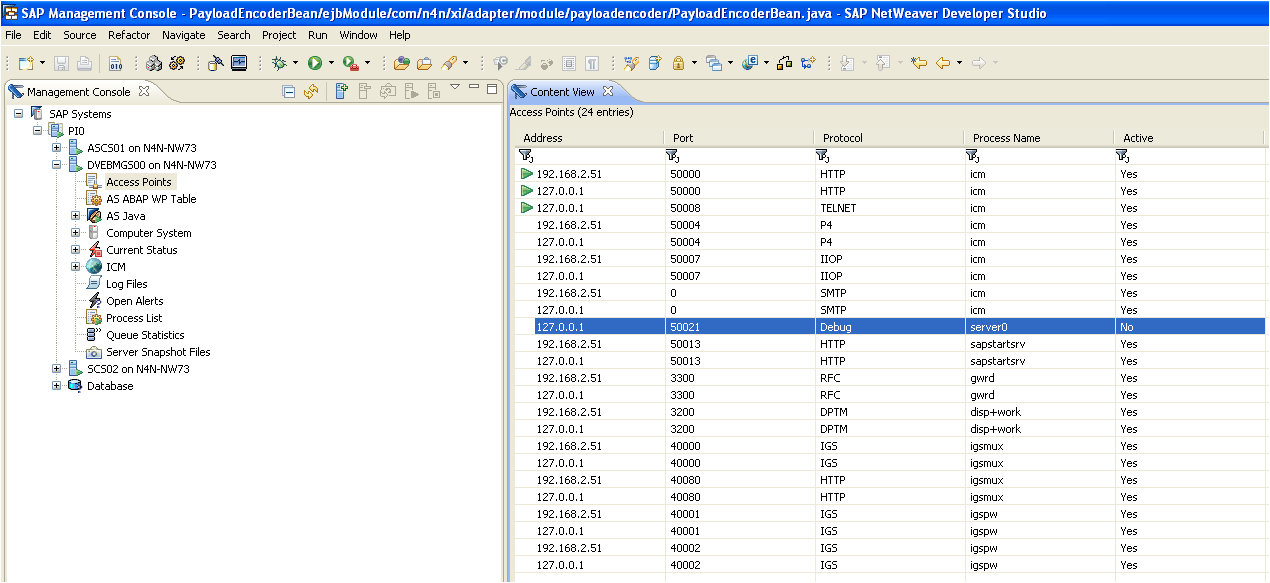The height and width of the screenshot is (583, 1270).
Task: Click the yellow Back arrow icon
Action: (942, 63)
